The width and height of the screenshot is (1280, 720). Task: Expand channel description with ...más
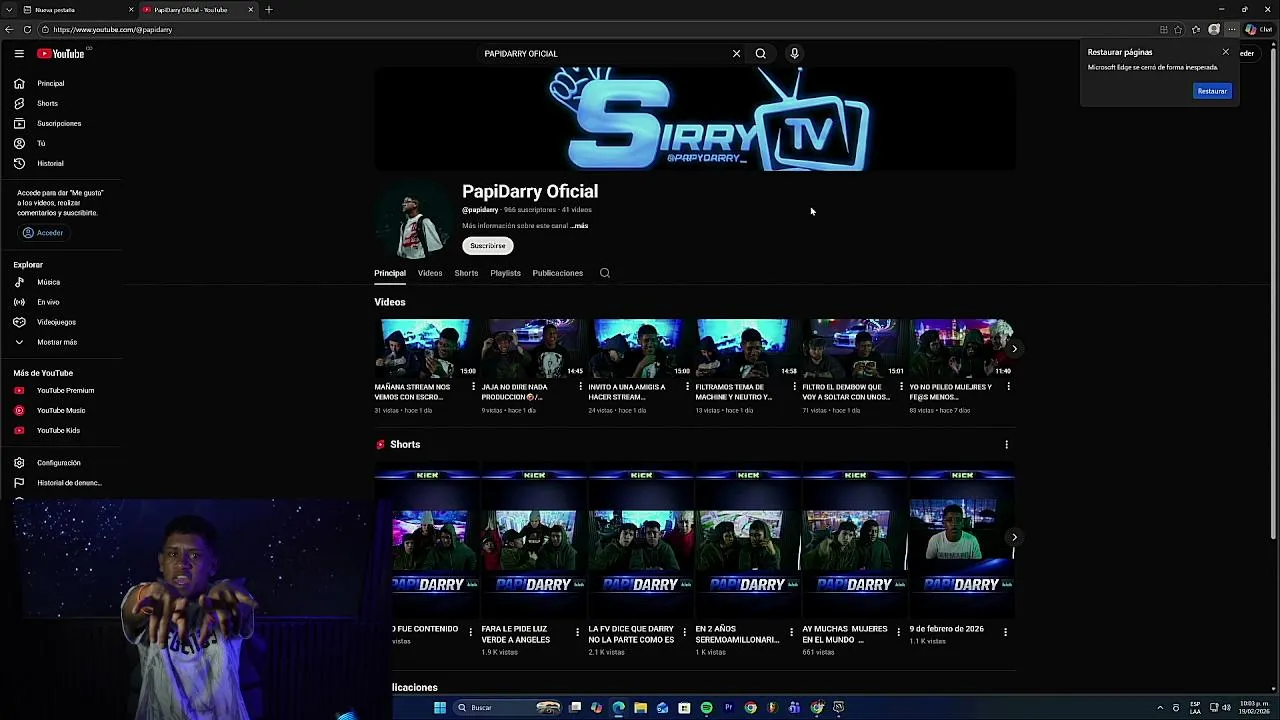coord(579,226)
